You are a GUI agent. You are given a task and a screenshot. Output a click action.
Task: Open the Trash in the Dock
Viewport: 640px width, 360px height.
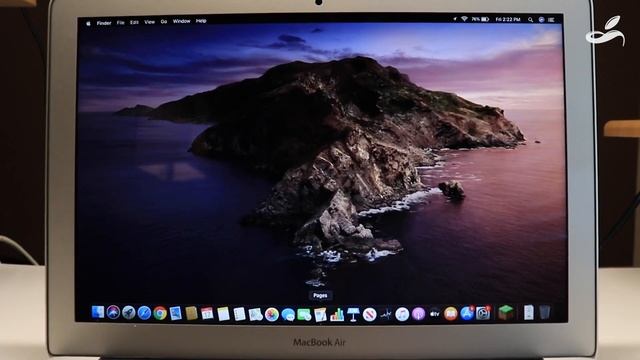(544, 312)
